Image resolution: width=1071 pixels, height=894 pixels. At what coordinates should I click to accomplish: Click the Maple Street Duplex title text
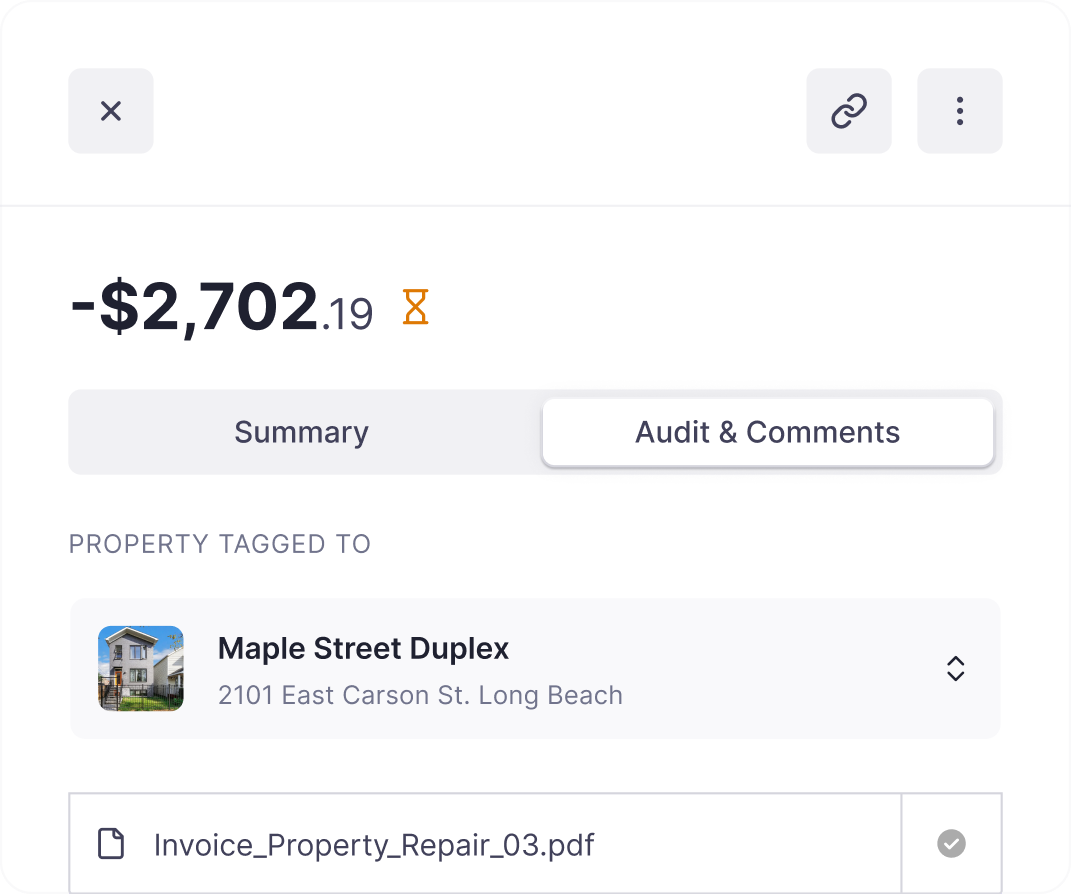click(363, 648)
